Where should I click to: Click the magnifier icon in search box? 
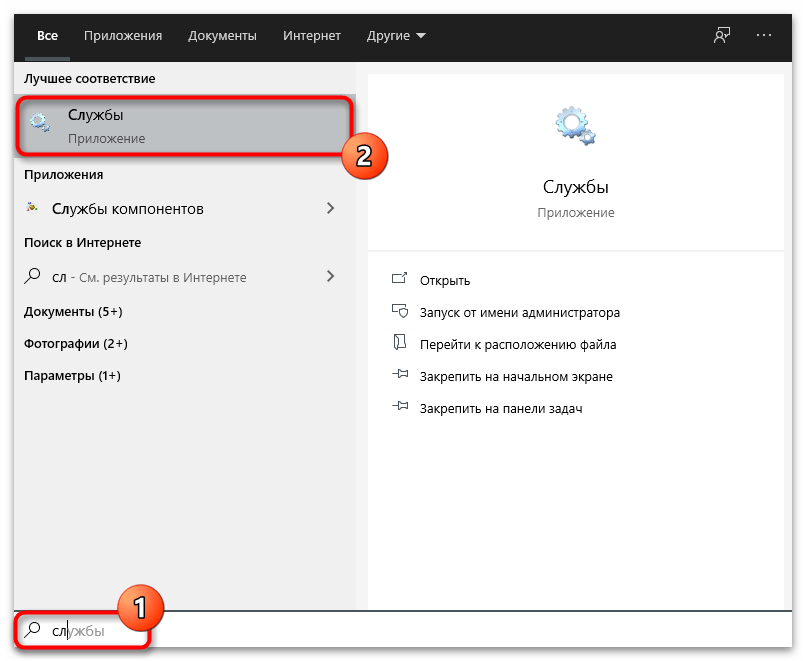33,631
